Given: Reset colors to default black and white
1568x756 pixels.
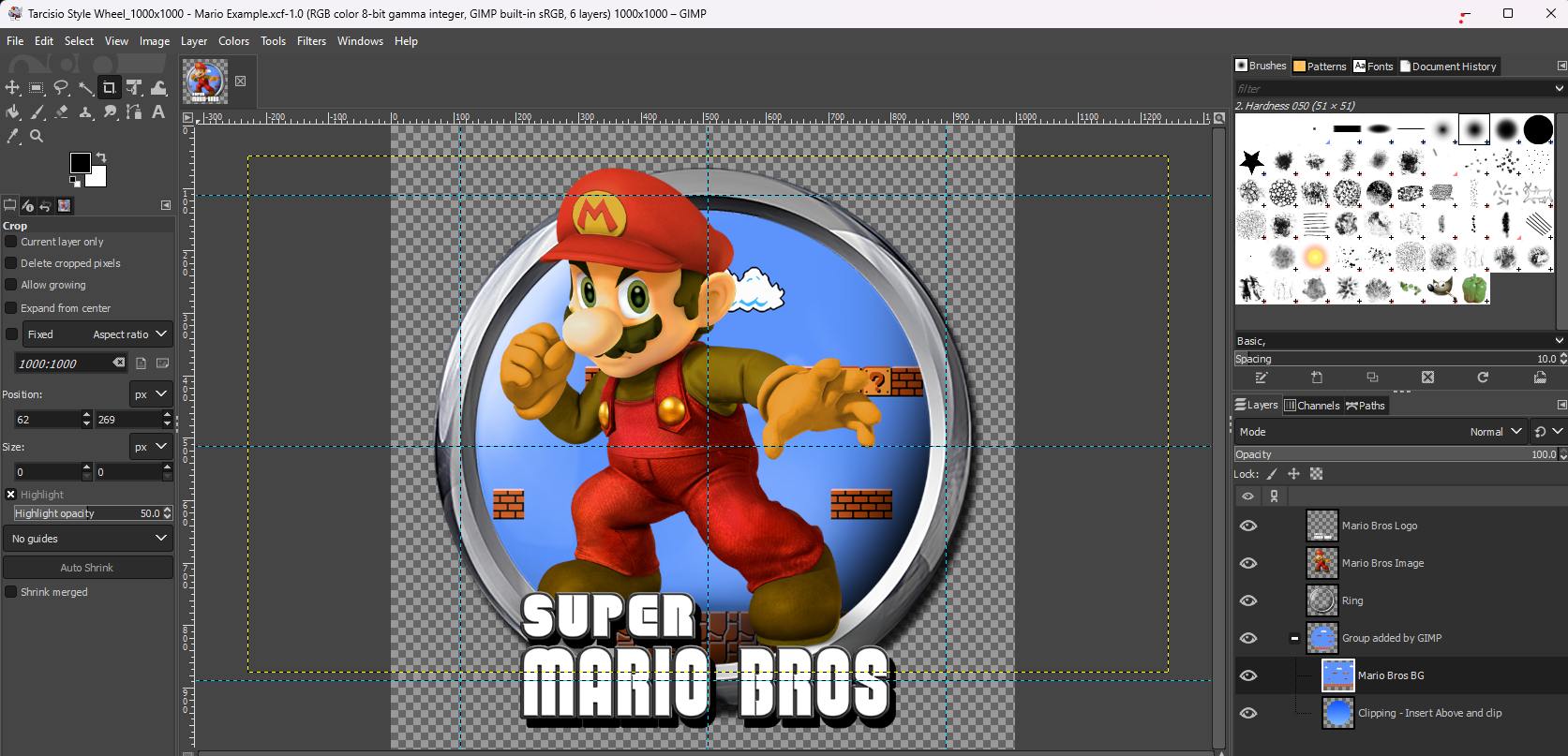Looking at the screenshot, I should click(x=75, y=181).
